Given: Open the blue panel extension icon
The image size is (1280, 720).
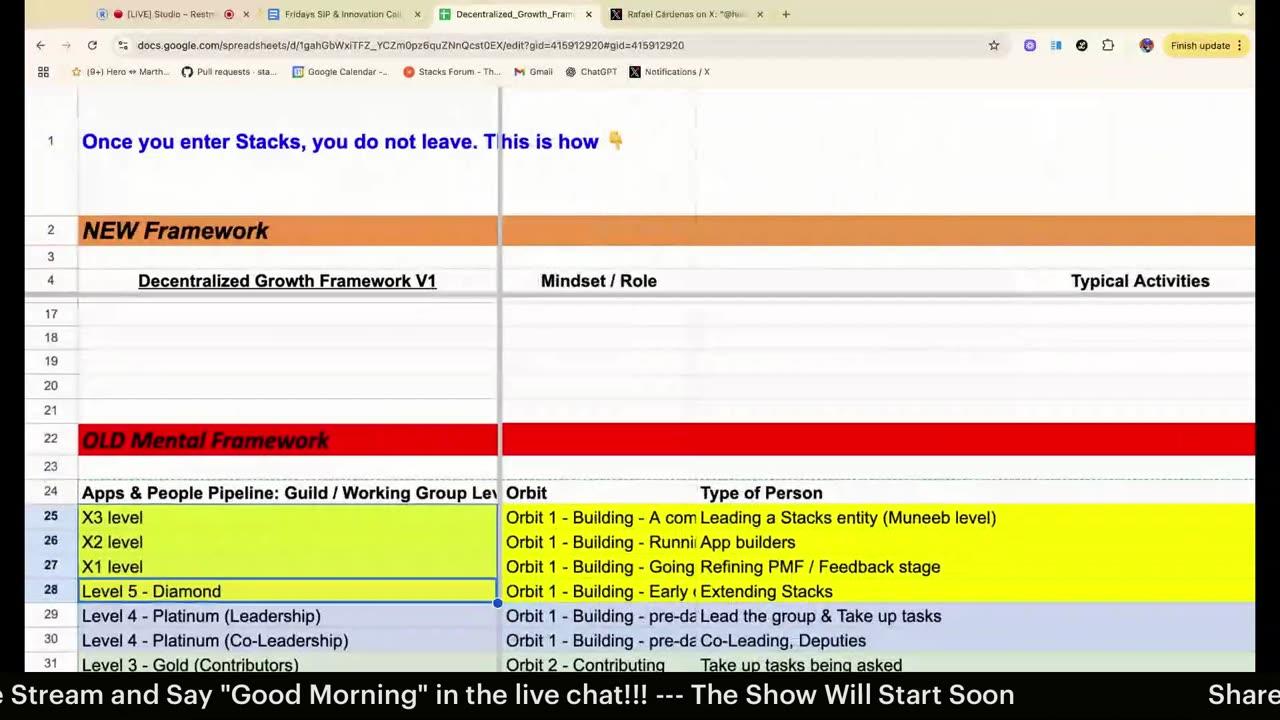Looking at the screenshot, I should [x=1056, y=45].
